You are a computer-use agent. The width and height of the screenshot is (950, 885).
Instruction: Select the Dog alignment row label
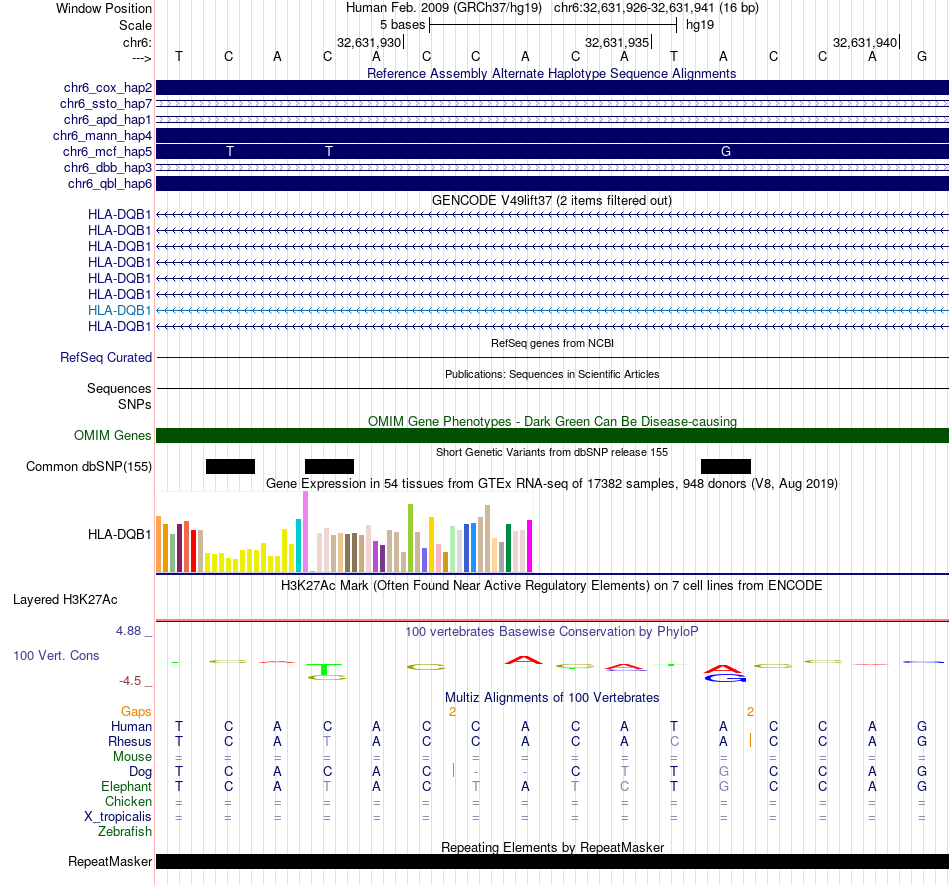(x=141, y=772)
